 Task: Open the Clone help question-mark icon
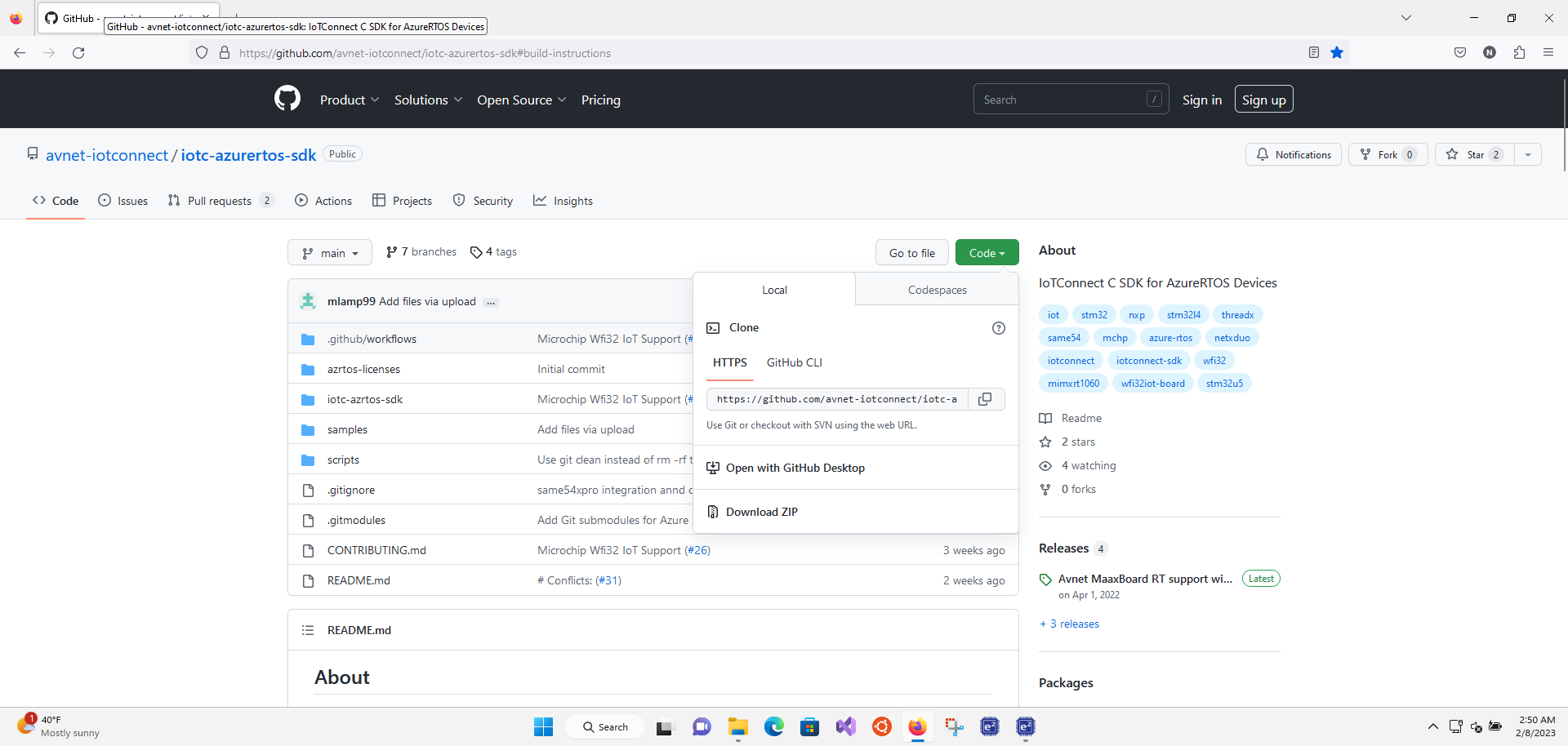pos(998,328)
